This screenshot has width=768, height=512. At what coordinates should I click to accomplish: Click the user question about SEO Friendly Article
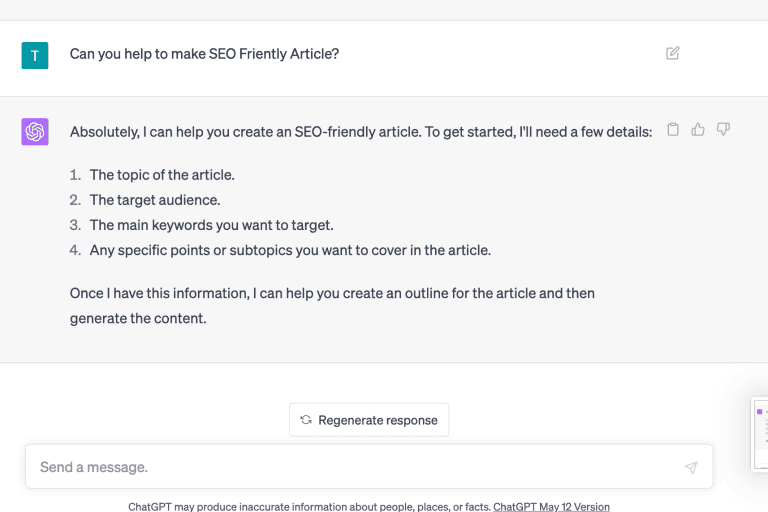pos(204,54)
